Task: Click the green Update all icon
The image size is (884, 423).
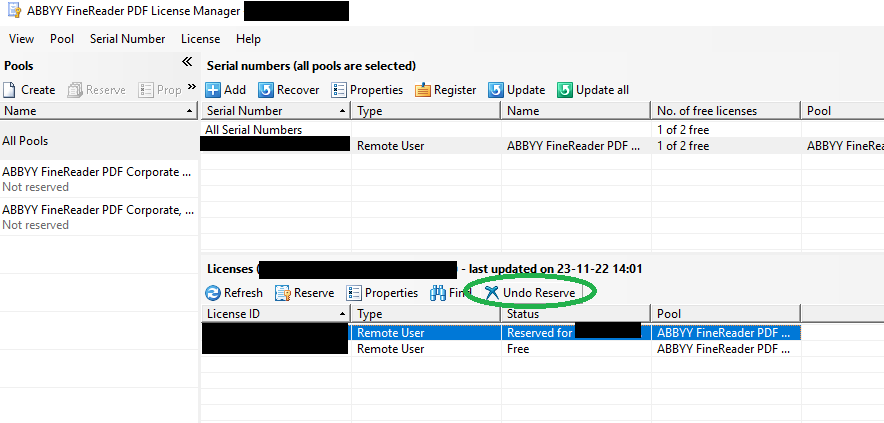Action: pyautogui.click(x=565, y=90)
